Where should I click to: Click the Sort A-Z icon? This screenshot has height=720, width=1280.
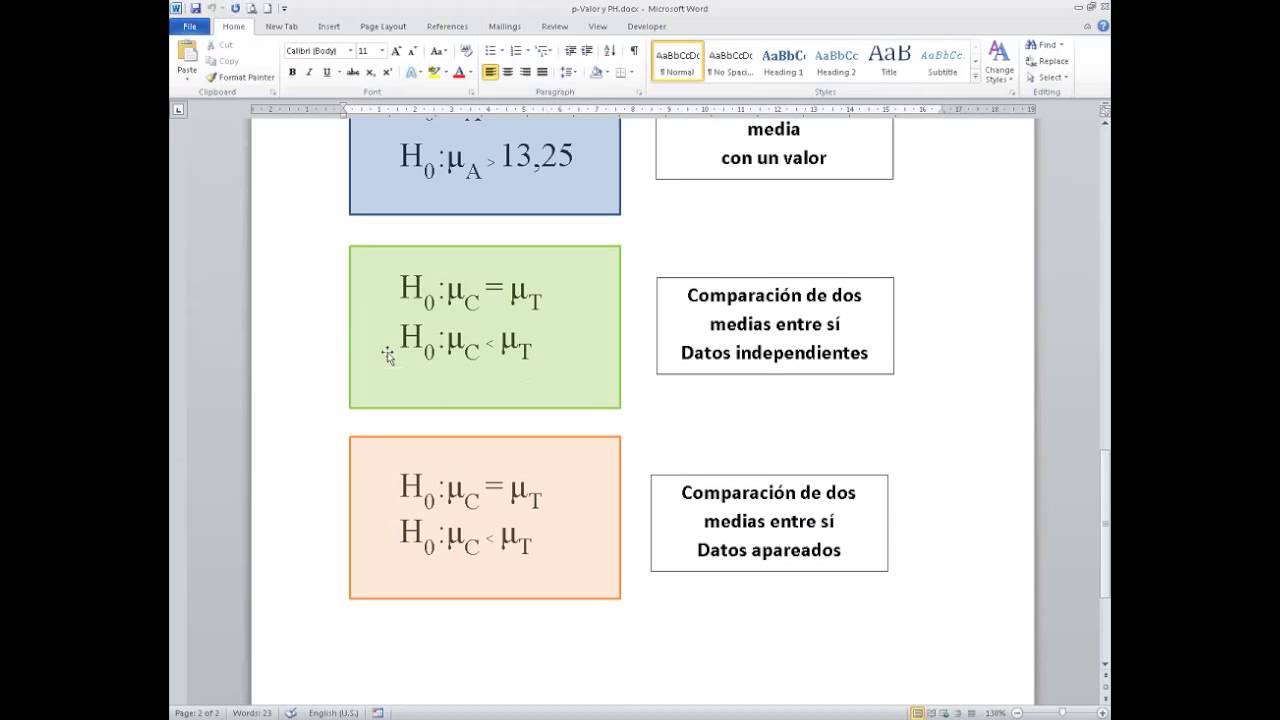pyautogui.click(x=612, y=51)
